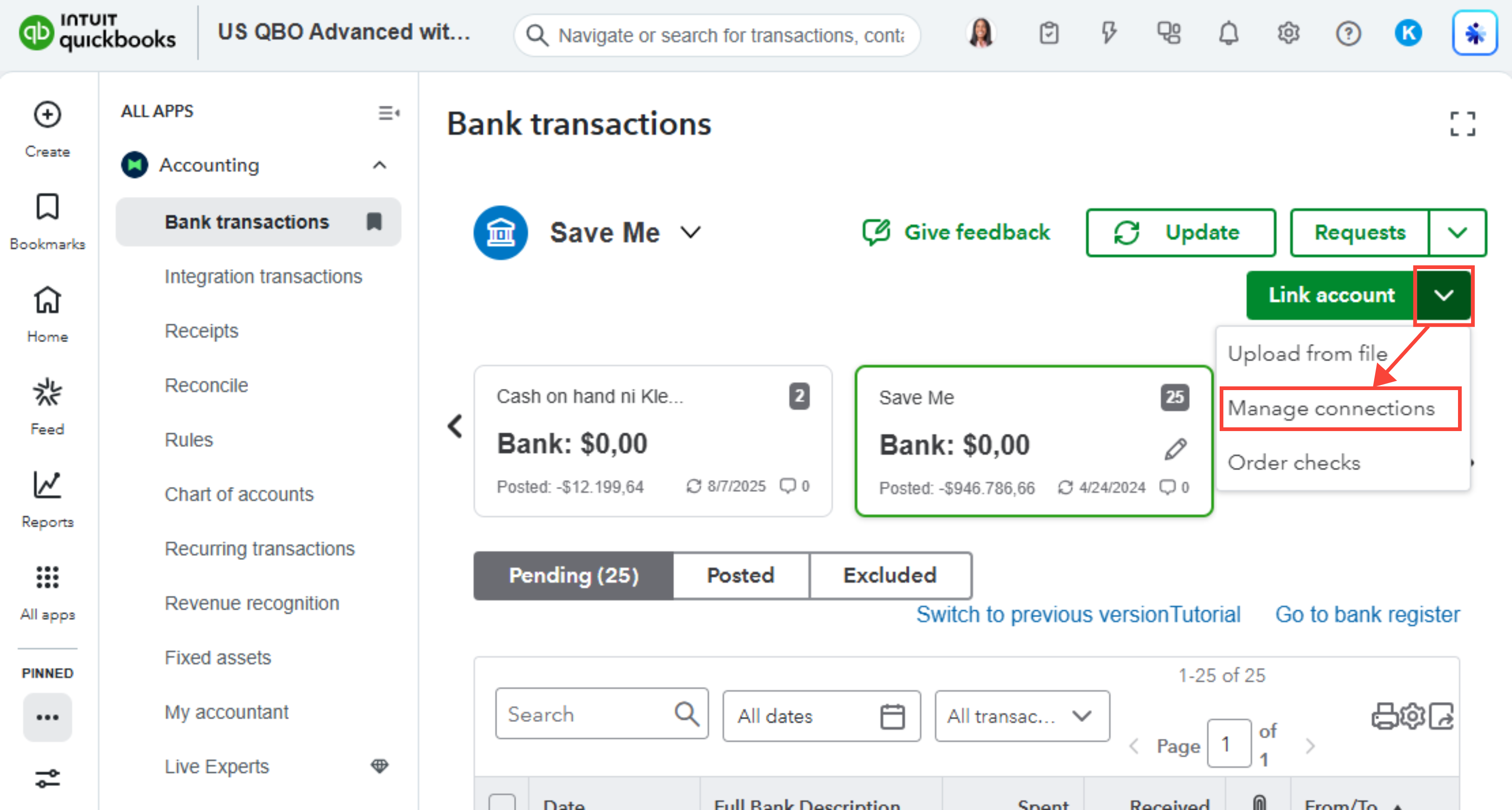Edit the Save Me account pencil icon

1176,449
